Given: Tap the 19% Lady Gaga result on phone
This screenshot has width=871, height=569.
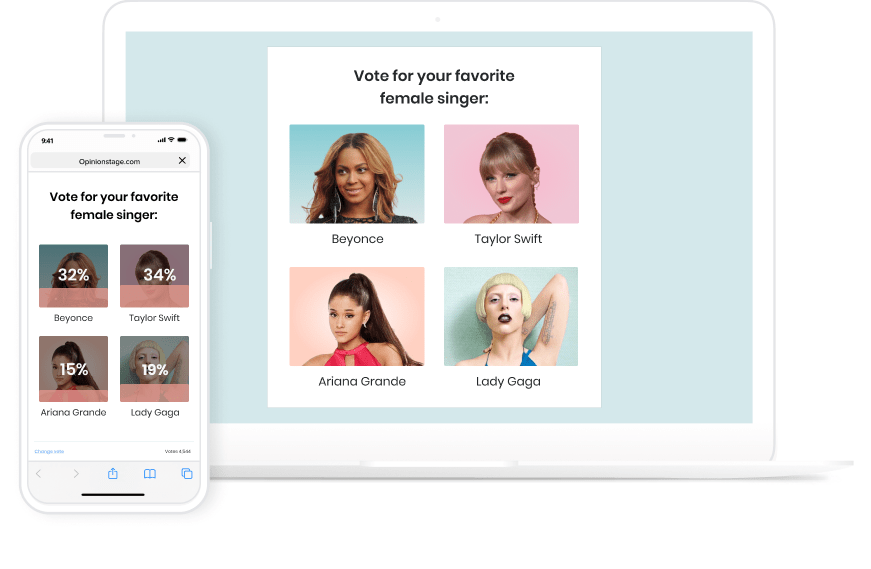Looking at the screenshot, I should (154, 368).
